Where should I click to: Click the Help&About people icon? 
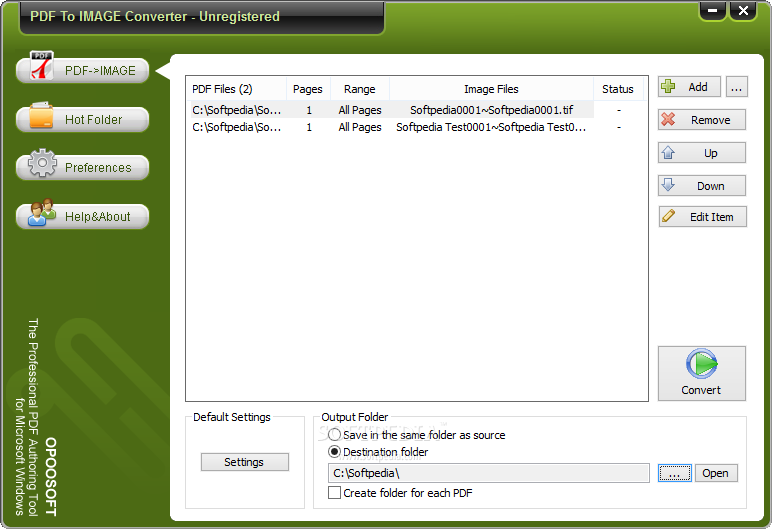click(x=42, y=212)
